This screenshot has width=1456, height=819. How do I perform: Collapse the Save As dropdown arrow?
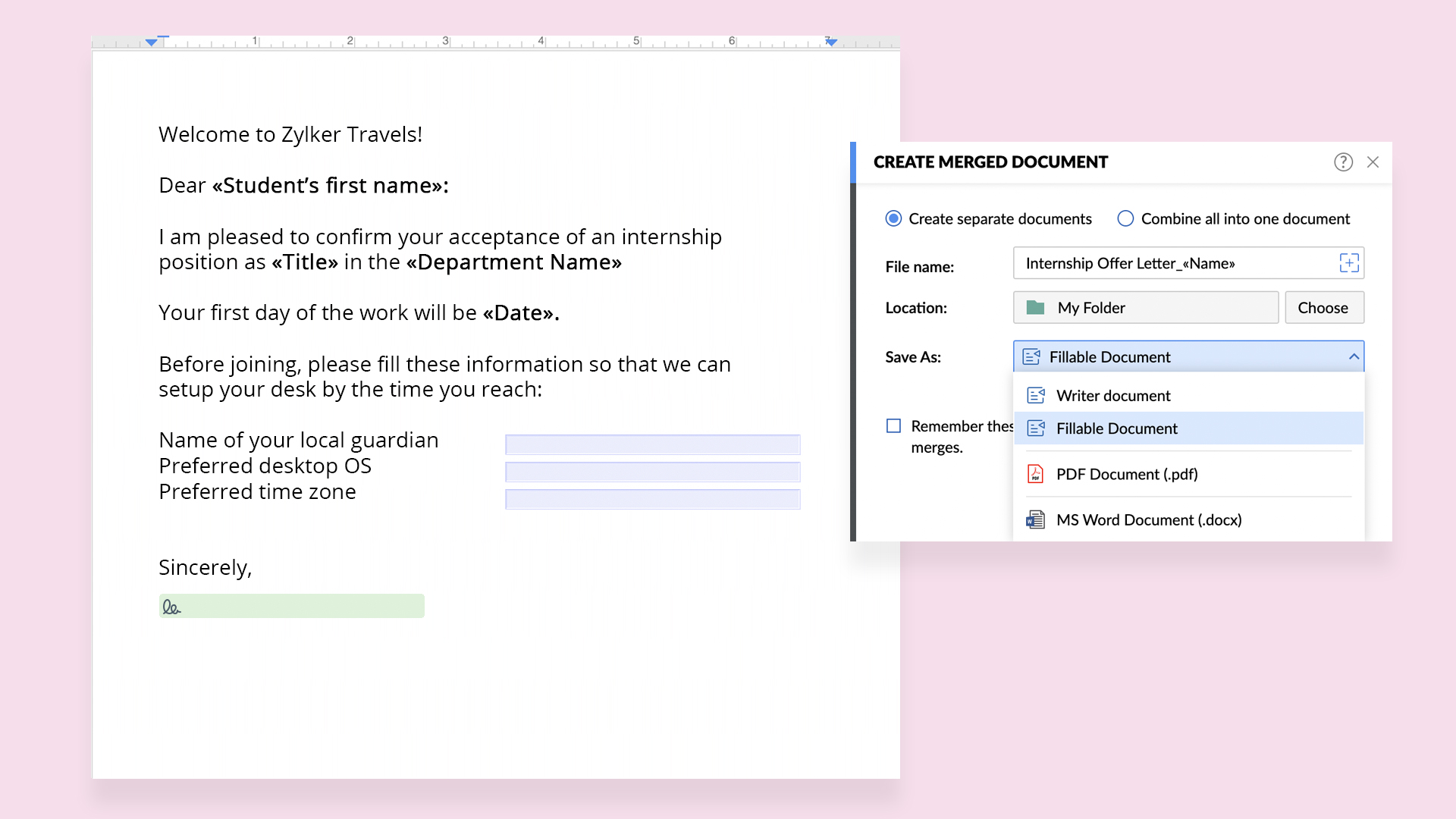(x=1354, y=356)
